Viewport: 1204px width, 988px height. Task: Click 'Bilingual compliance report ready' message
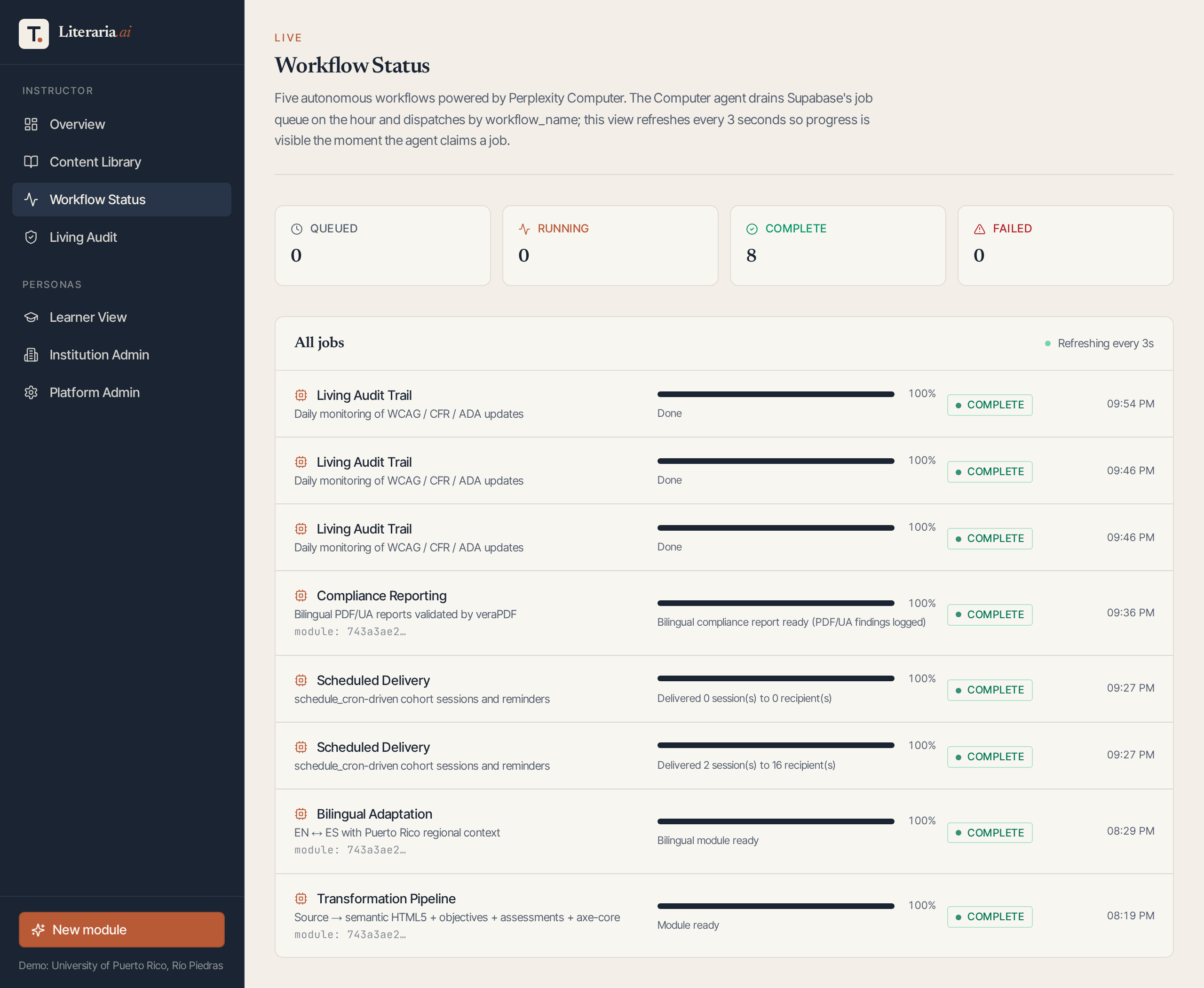click(791, 622)
